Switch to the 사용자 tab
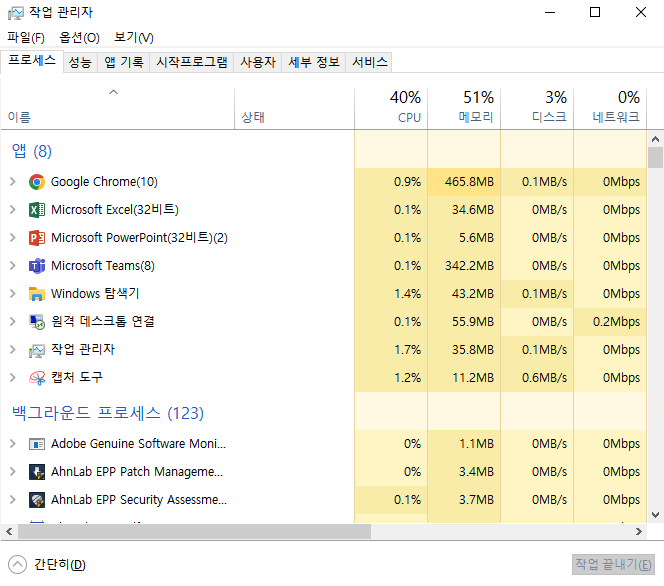 point(258,63)
